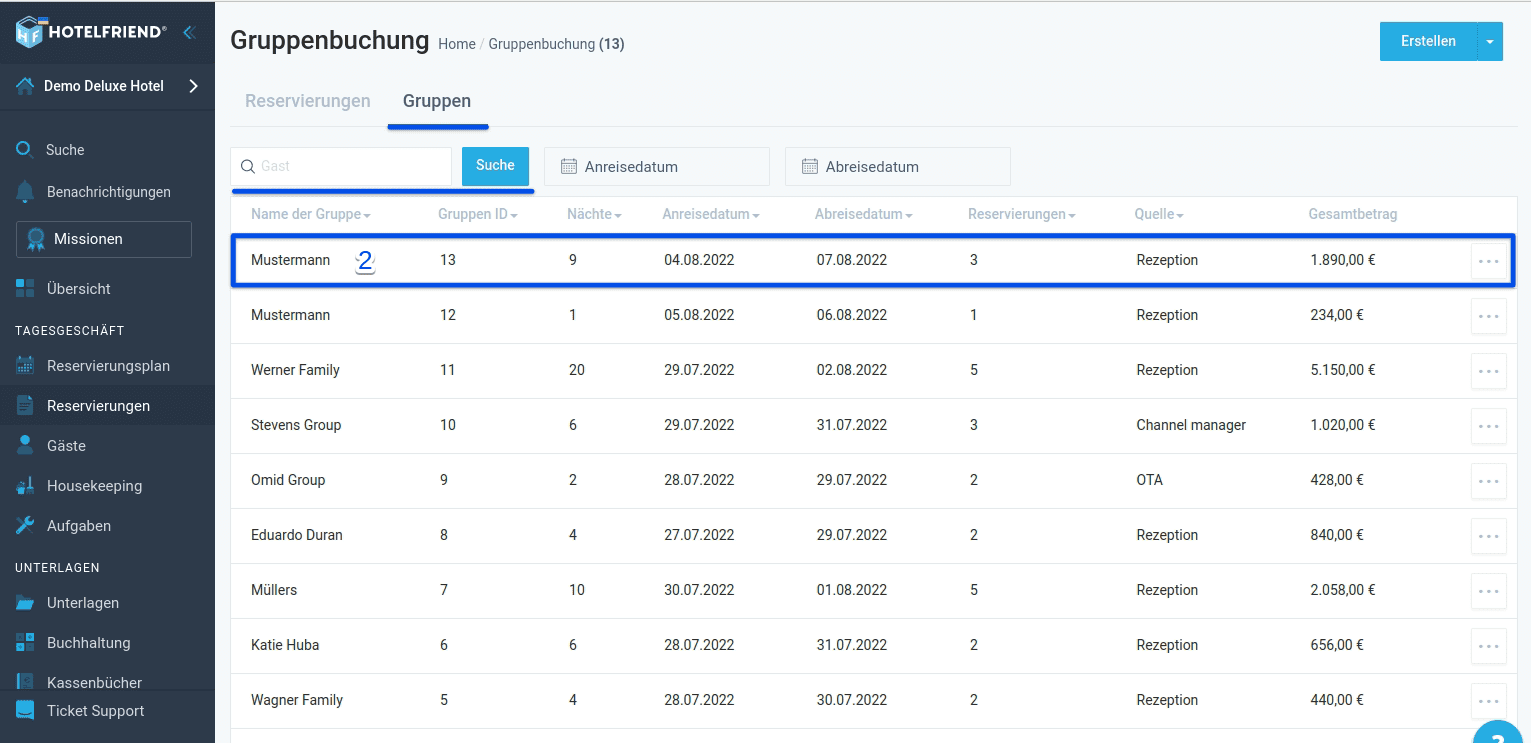
Task: Select the Gruppen tab
Action: [x=437, y=101]
